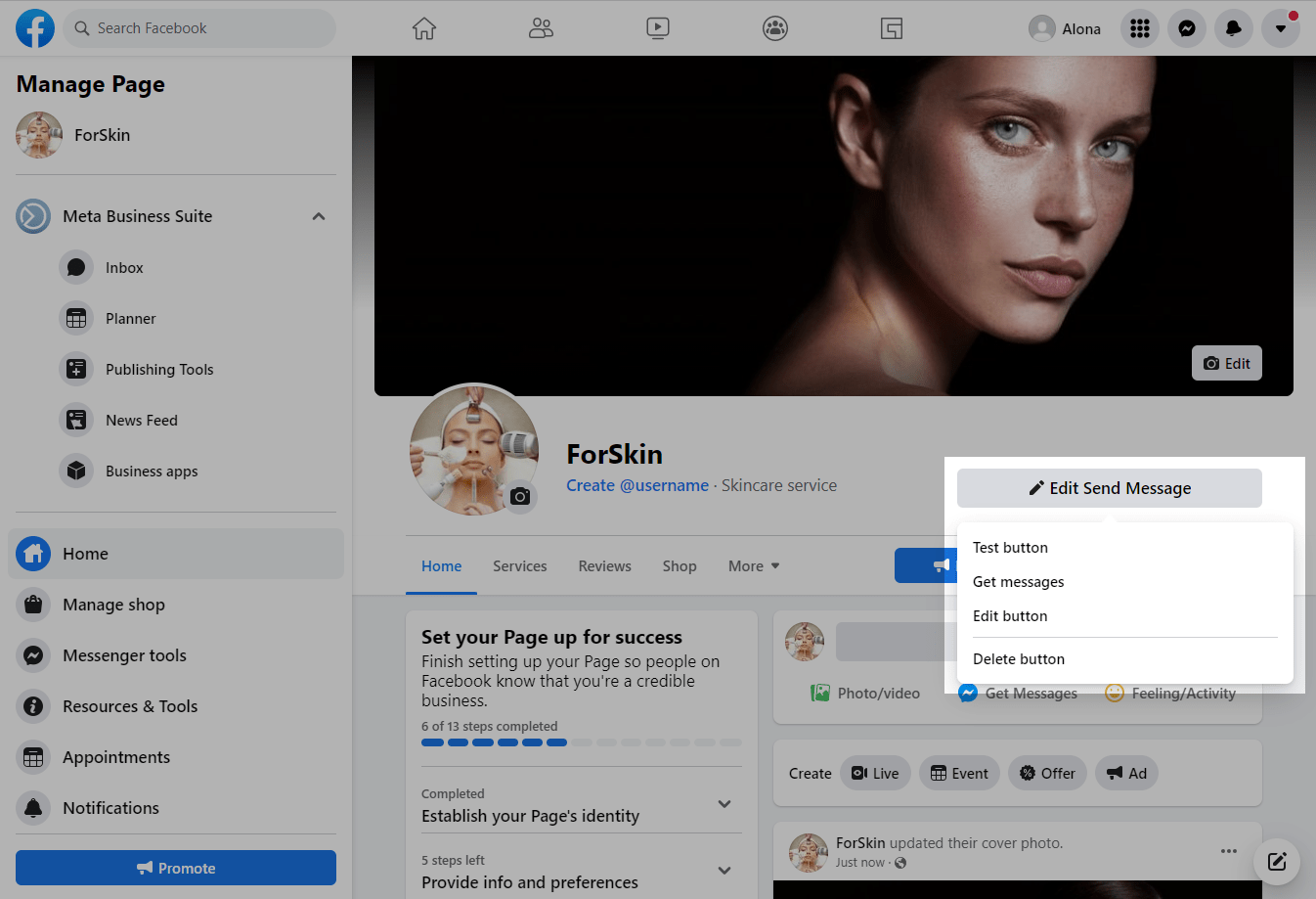Click the camera icon on profile picture
Viewport: 1316px width, 899px height.
click(520, 497)
